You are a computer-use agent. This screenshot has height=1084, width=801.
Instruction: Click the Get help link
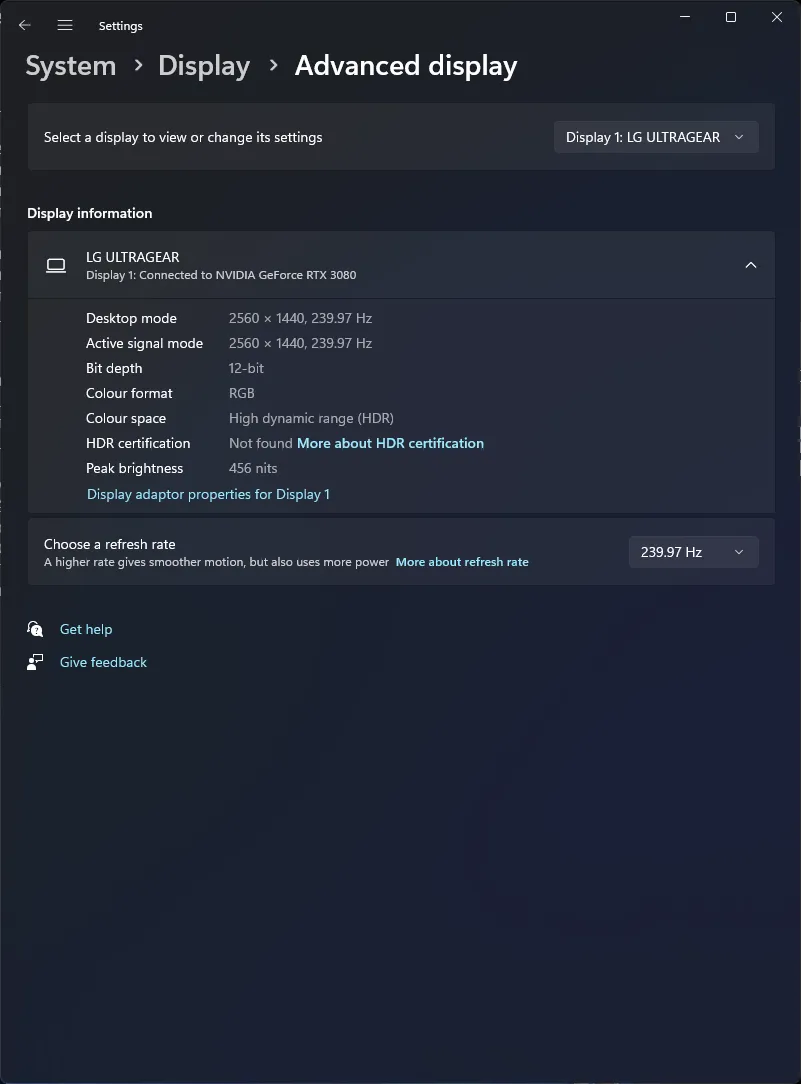pos(86,629)
